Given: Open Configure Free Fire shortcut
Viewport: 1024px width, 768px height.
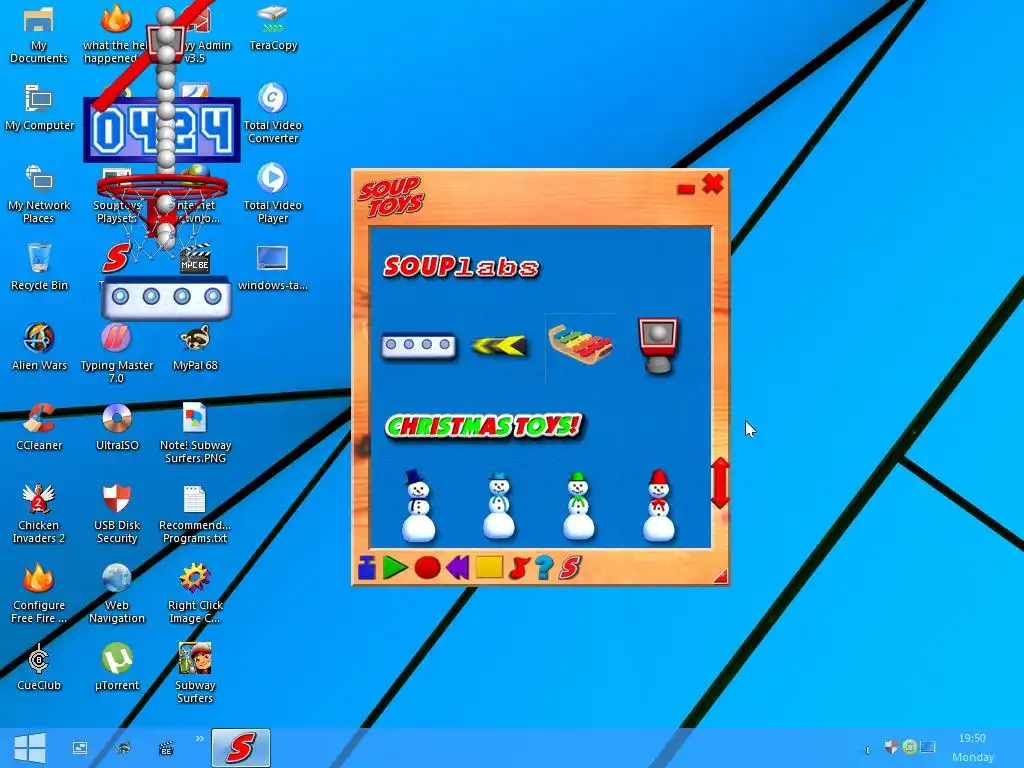Looking at the screenshot, I should 39,594.
